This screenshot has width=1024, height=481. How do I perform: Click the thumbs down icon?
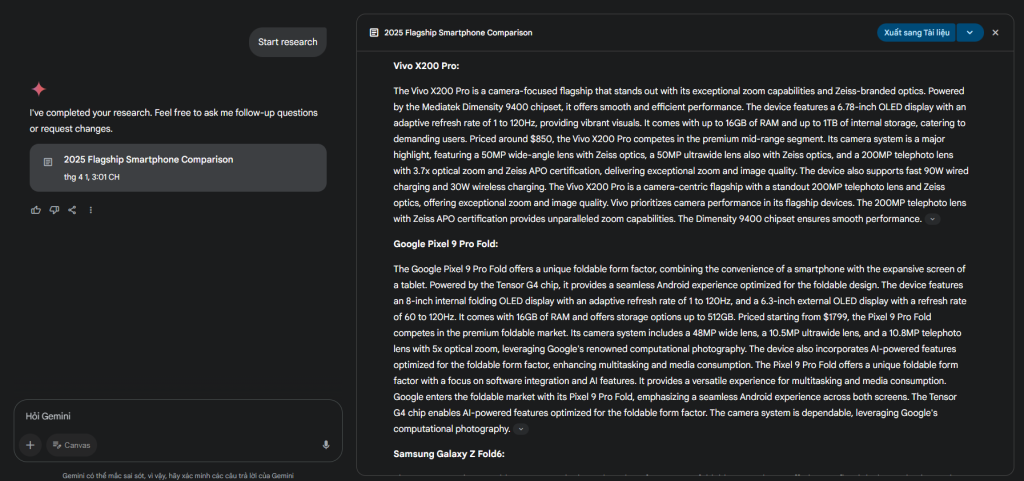click(54, 209)
